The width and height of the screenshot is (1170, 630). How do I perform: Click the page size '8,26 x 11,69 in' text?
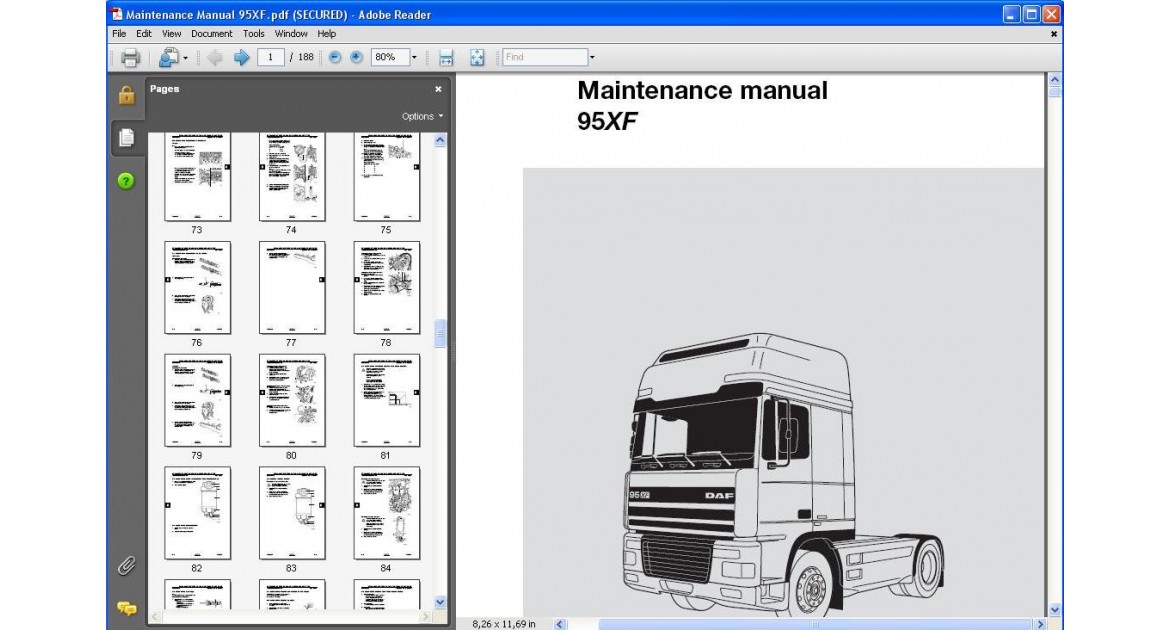[504, 624]
